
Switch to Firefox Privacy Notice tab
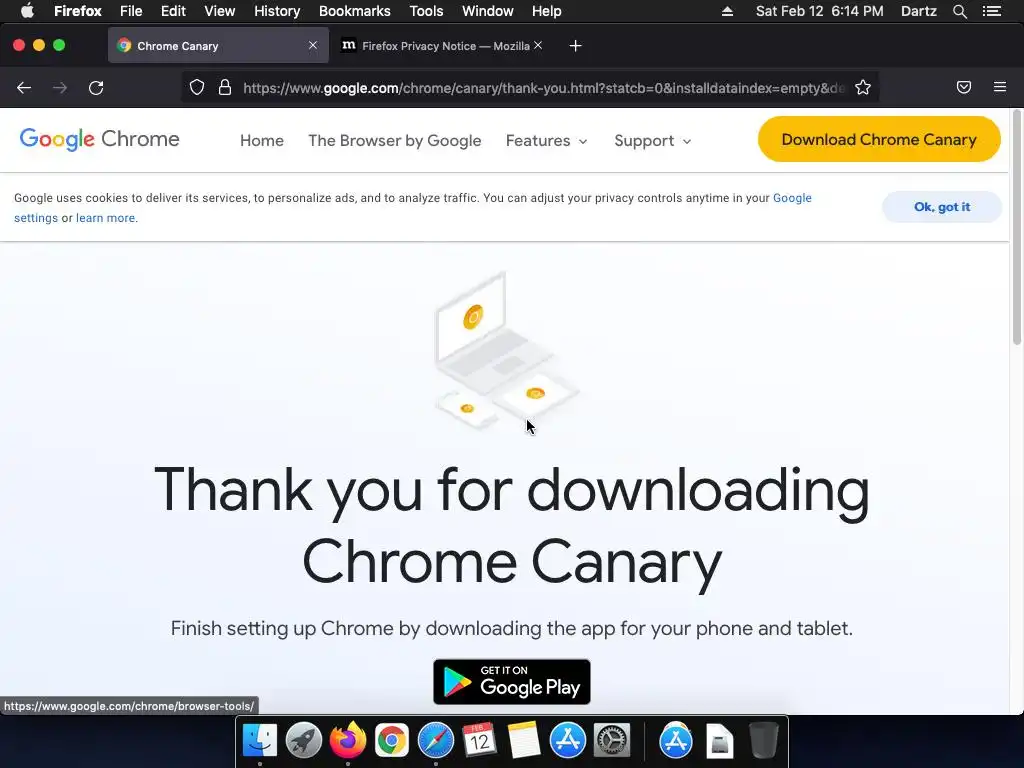point(442,45)
